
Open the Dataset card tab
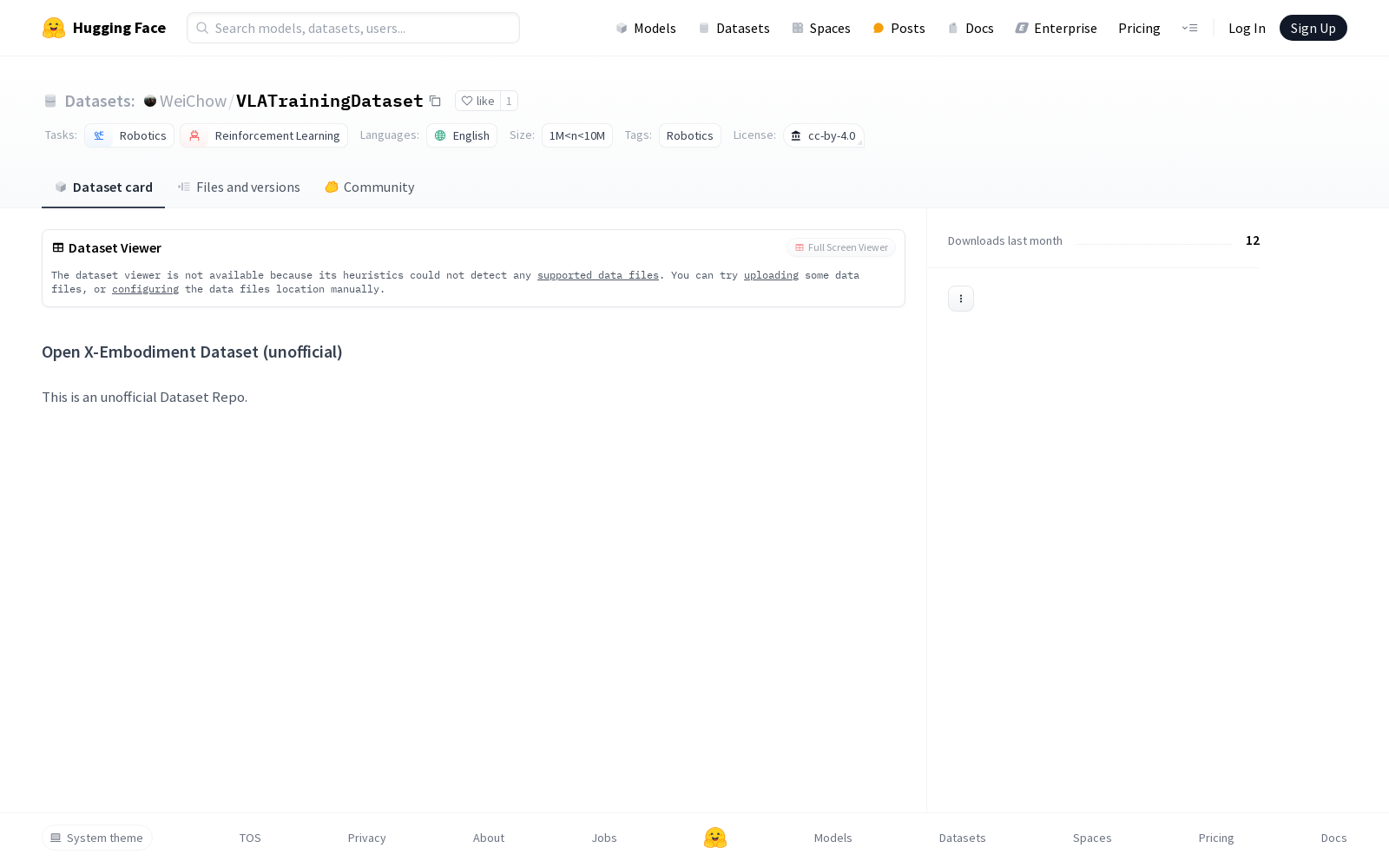coord(103,187)
